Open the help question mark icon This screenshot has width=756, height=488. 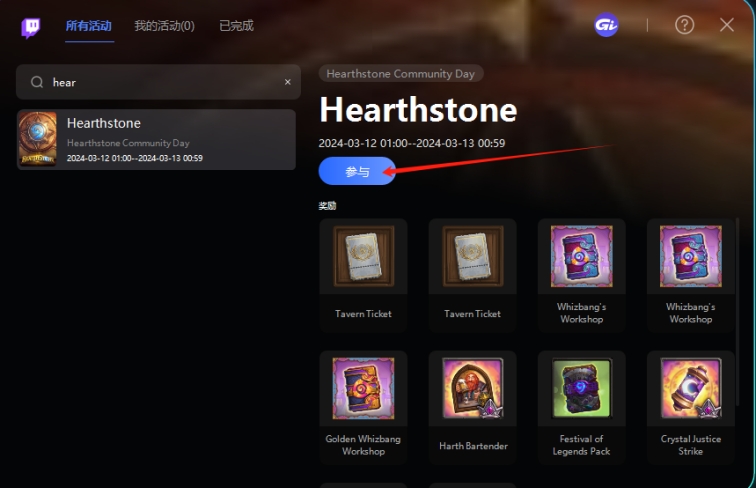pyautogui.click(x=684, y=25)
